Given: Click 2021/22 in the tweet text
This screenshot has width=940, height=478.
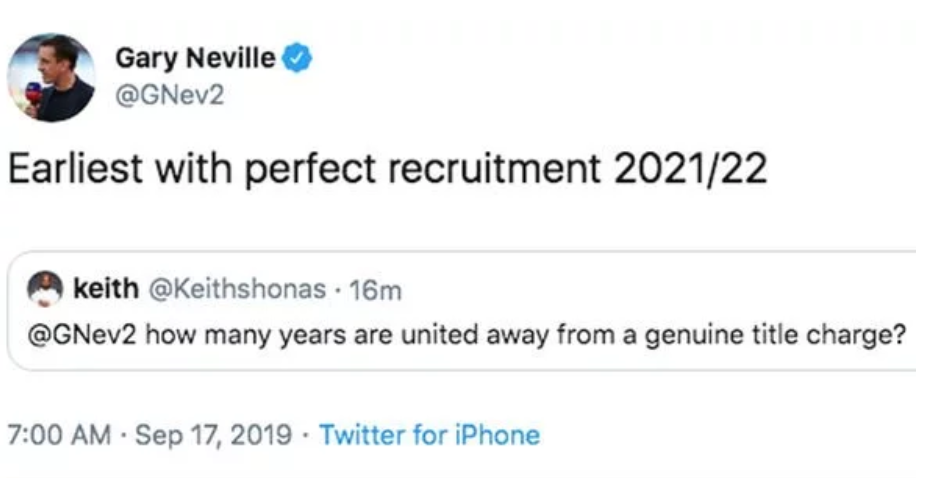Looking at the screenshot, I should click(691, 170).
